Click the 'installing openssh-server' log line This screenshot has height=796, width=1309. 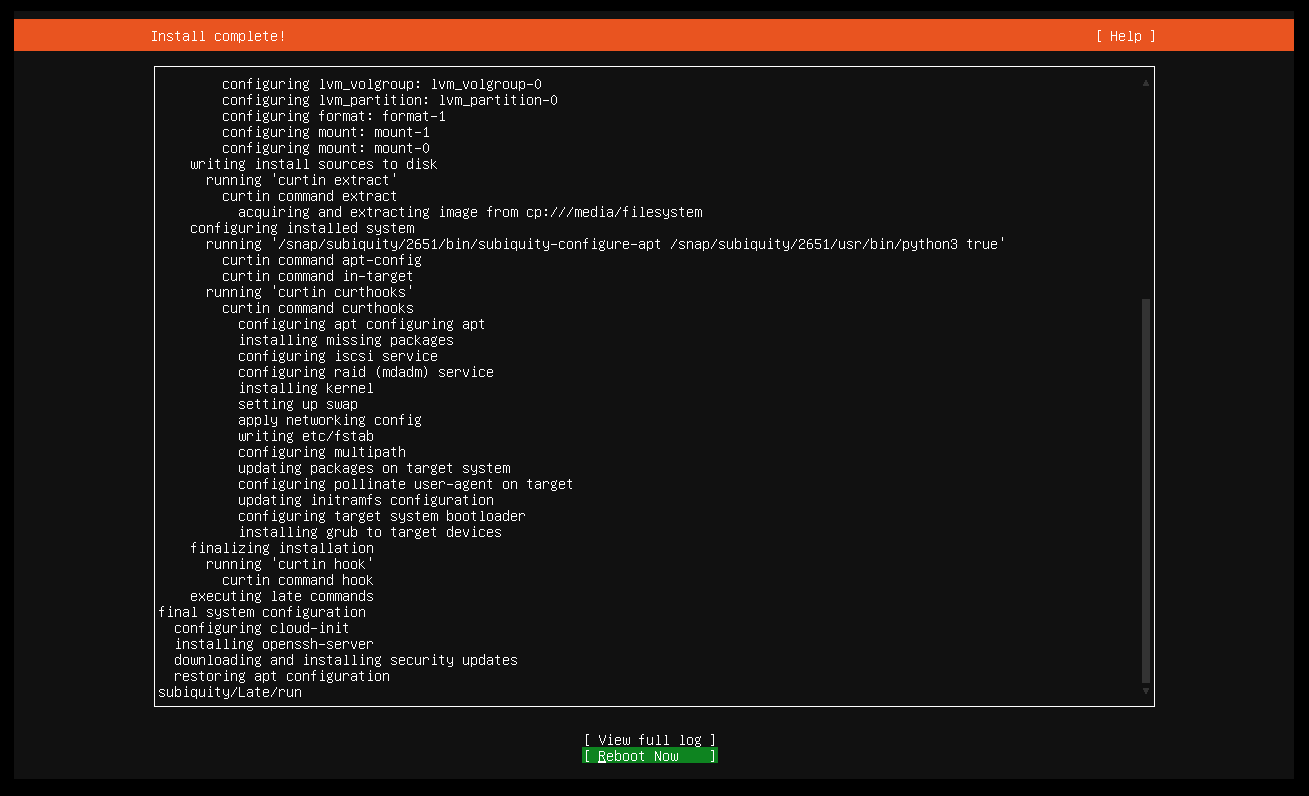pyautogui.click(x=275, y=643)
